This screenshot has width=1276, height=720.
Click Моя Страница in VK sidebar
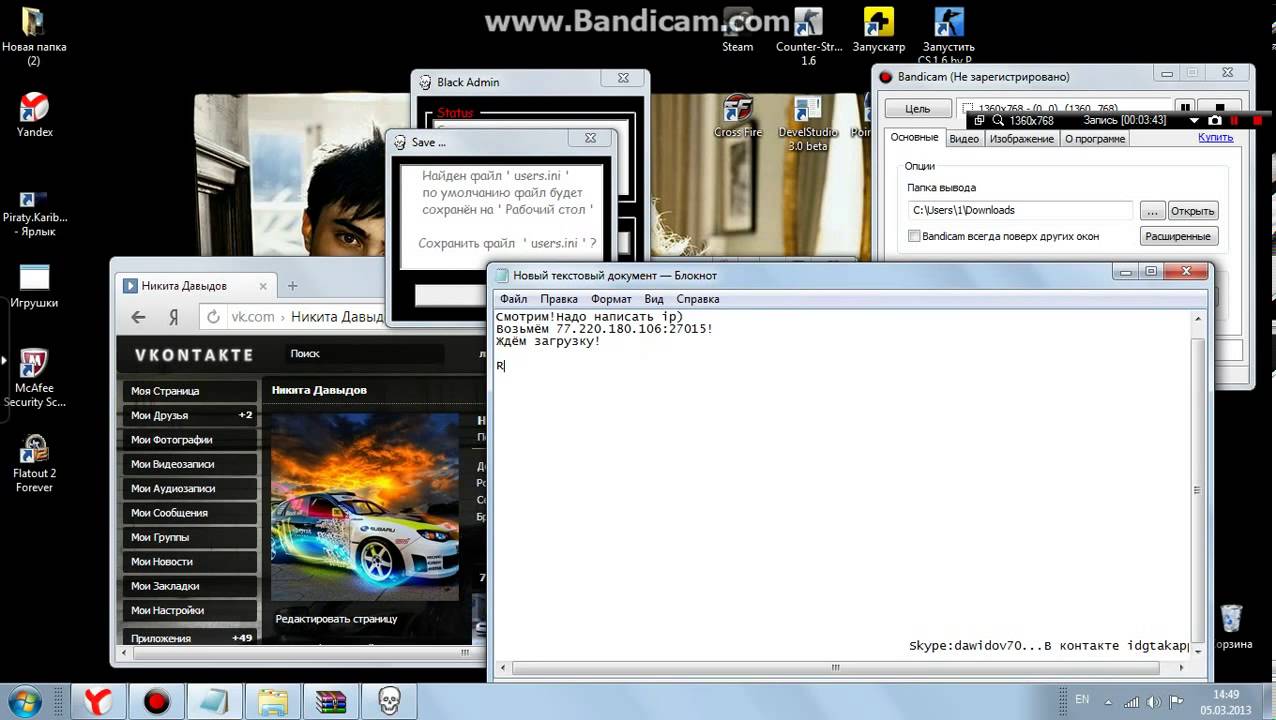pyautogui.click(x=191, y=391)
